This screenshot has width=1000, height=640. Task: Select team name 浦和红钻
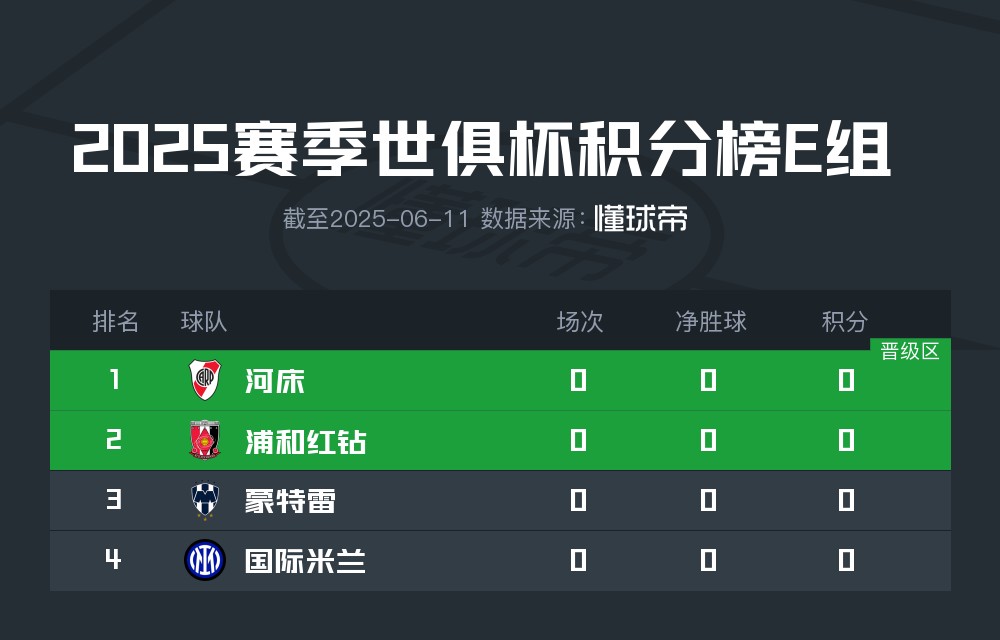(x=305, y=441)
